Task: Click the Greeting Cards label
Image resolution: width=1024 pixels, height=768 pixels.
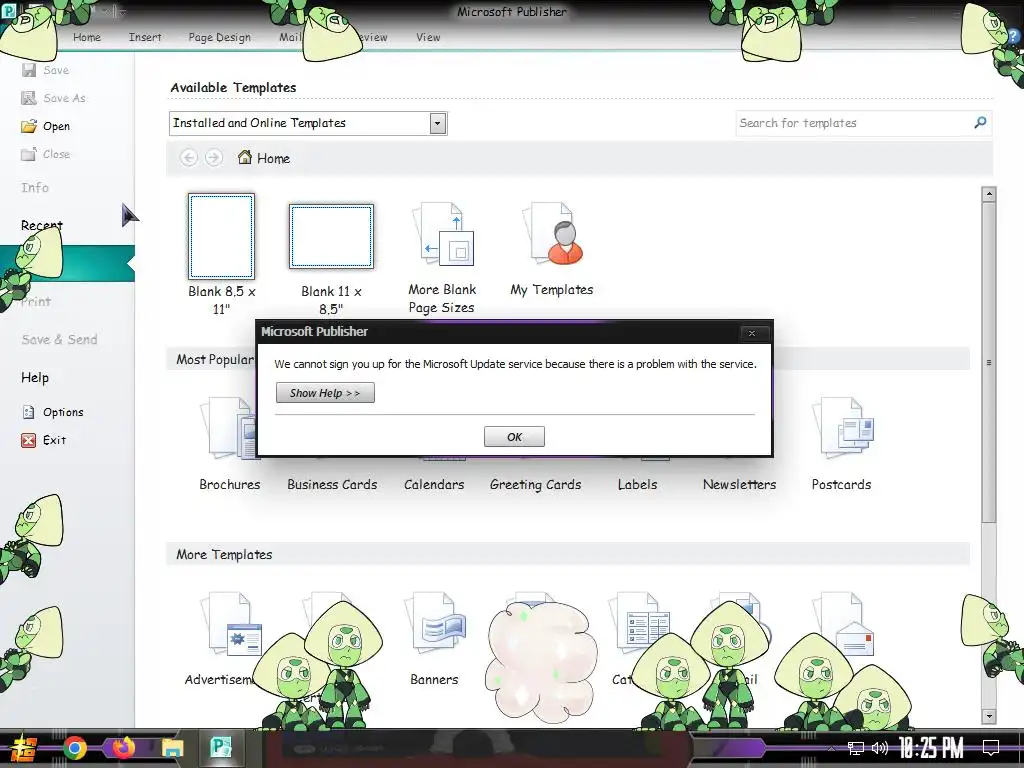Action: (x=536, y=485)
